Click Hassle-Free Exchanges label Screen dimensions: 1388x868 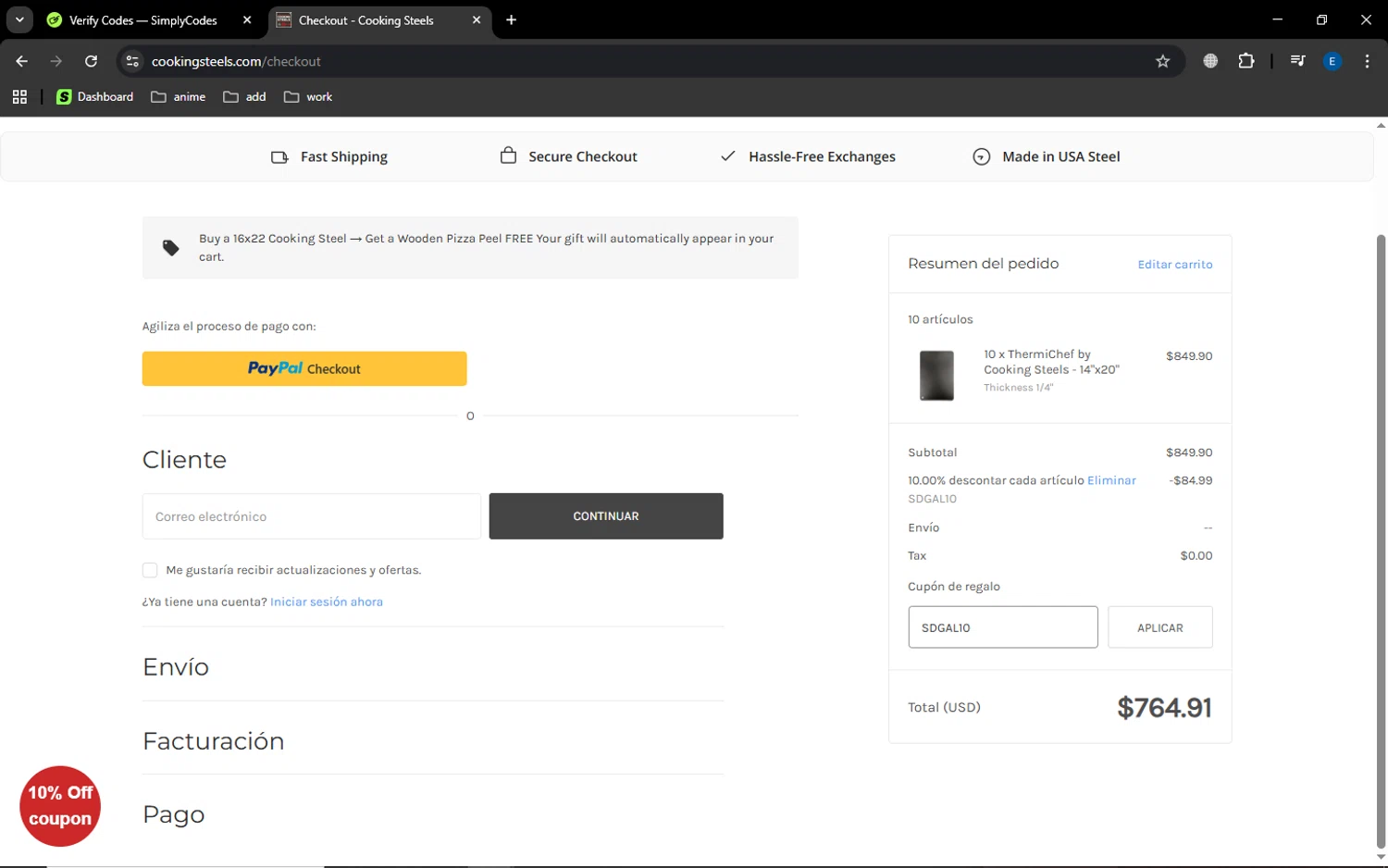pyautogui.click(x=822, y=157)
